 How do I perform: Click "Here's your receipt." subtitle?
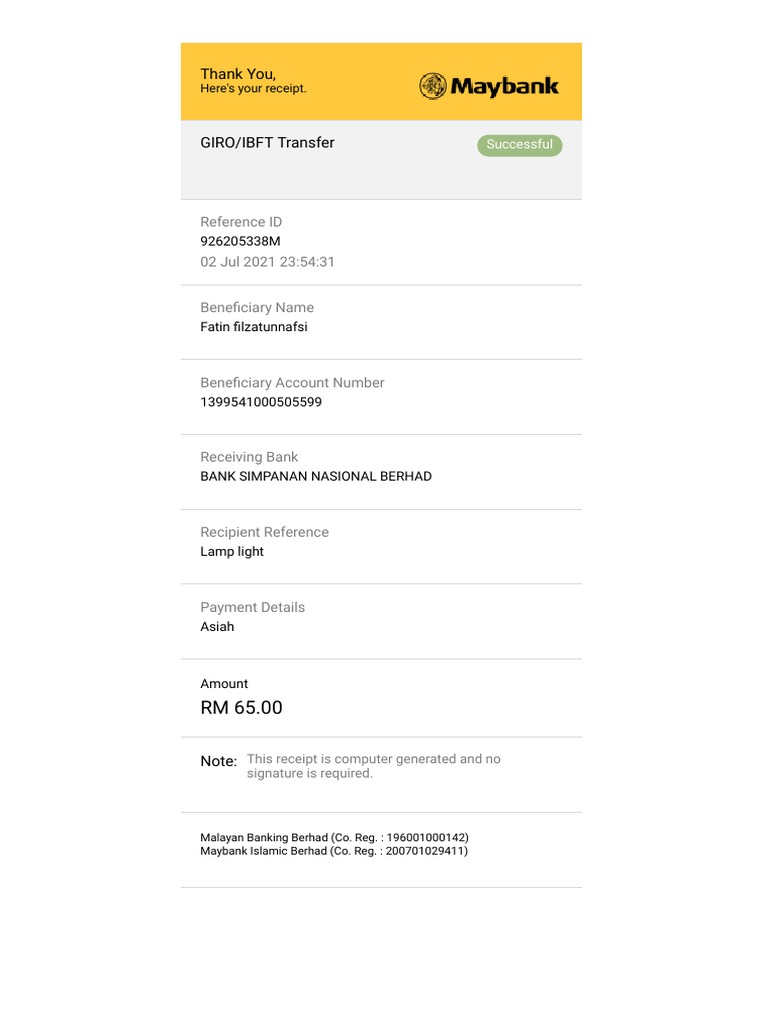coord(253,89)
